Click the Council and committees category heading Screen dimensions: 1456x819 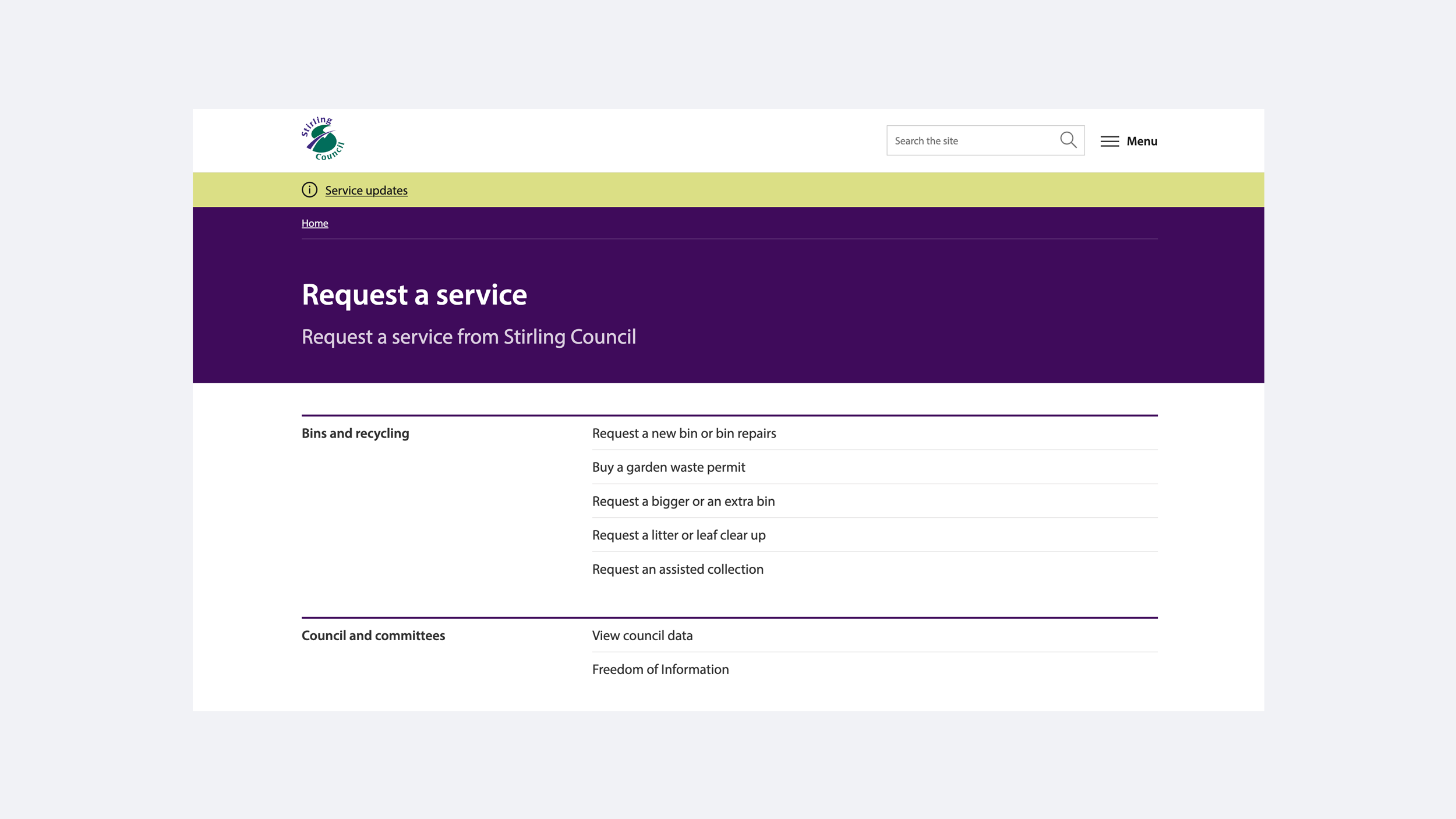tap(373, 636)
